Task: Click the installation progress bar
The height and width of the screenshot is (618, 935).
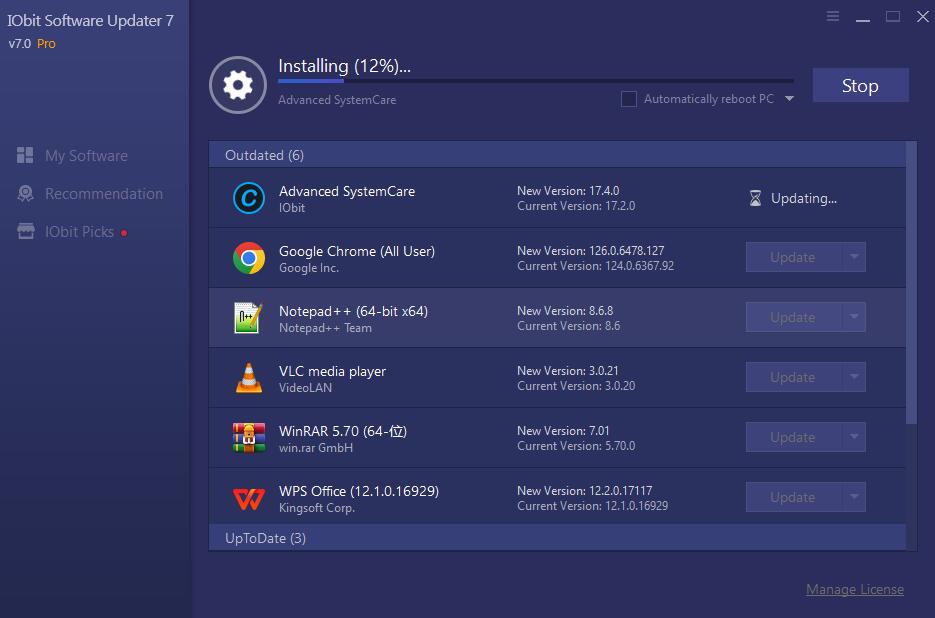Action: (x=535, y=81)
